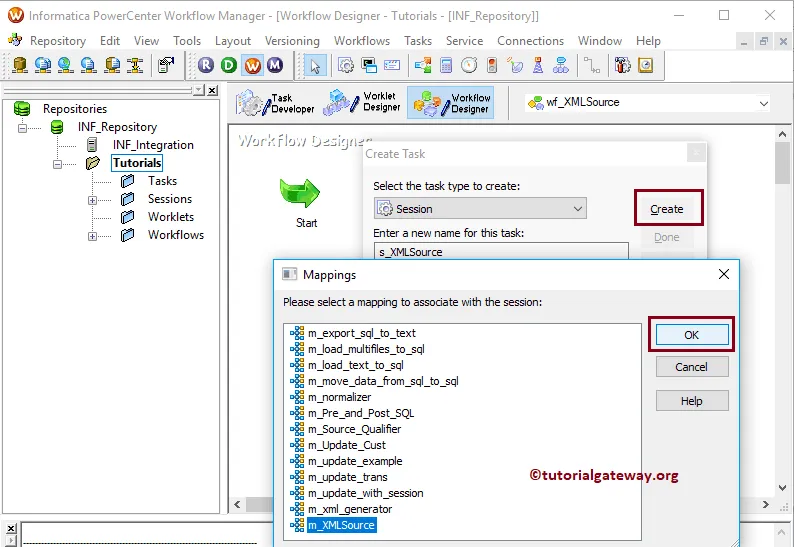Viewport: 794px width, 547px height.
Task: Click the Workflow Manager 'W' icon
Action: click(x=253, y=65)
